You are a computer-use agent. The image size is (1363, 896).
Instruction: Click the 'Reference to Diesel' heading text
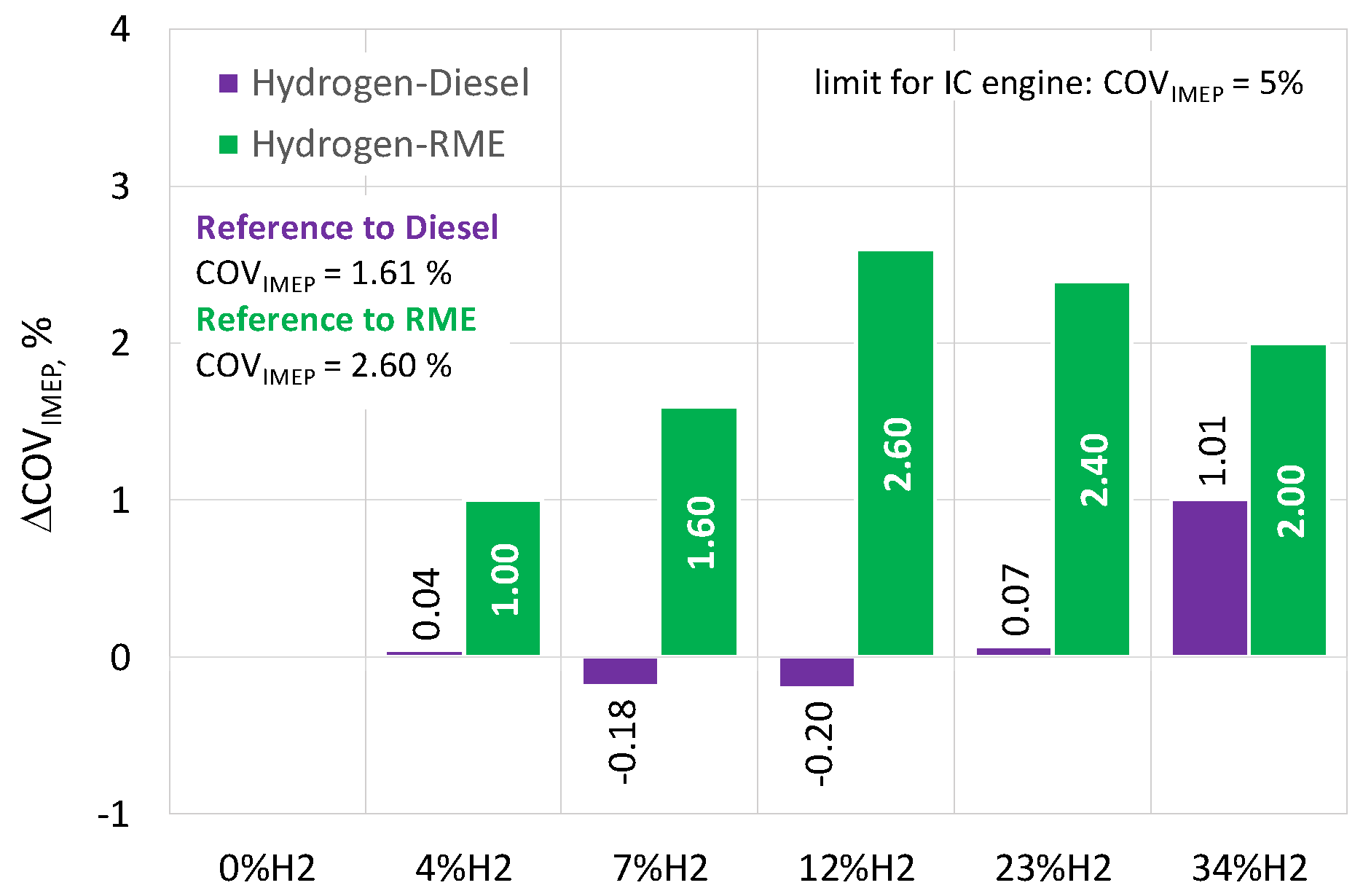[347, 228]
